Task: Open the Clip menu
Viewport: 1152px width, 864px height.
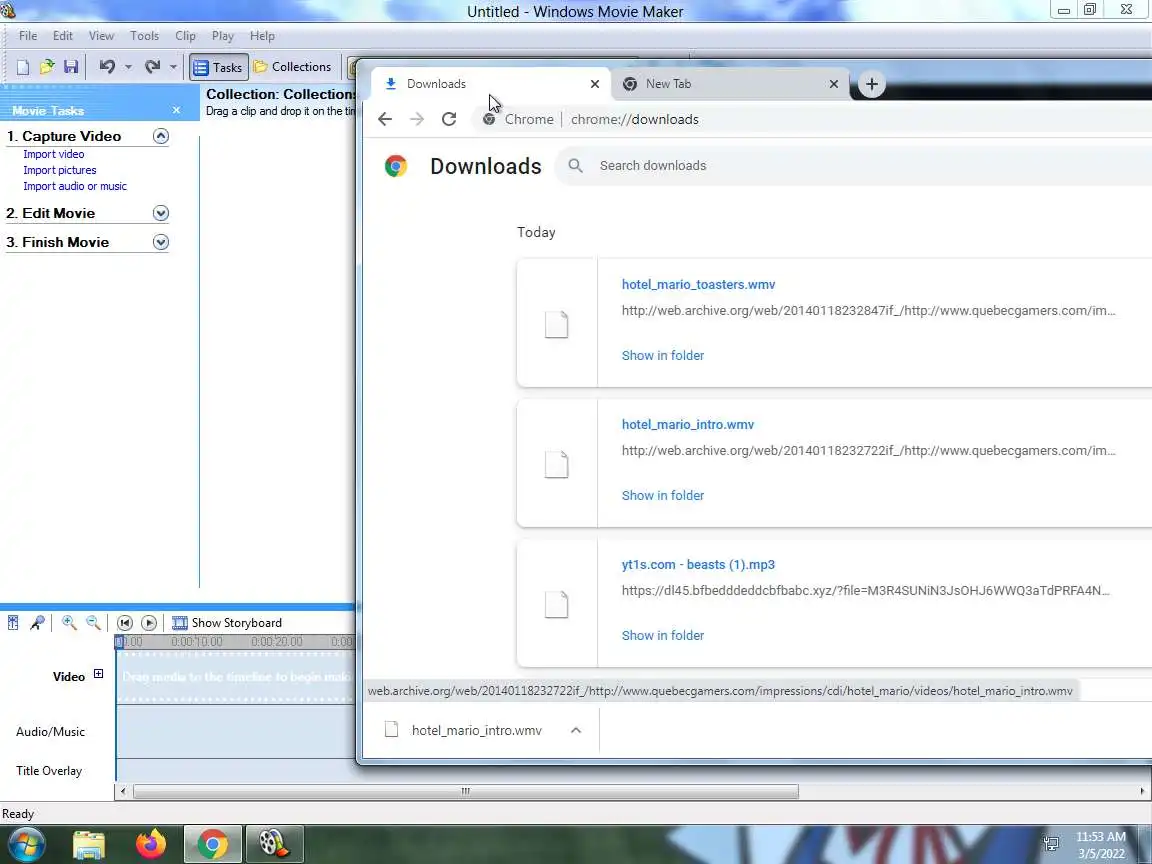Action: pyautogui.click(x=185, y=36)
